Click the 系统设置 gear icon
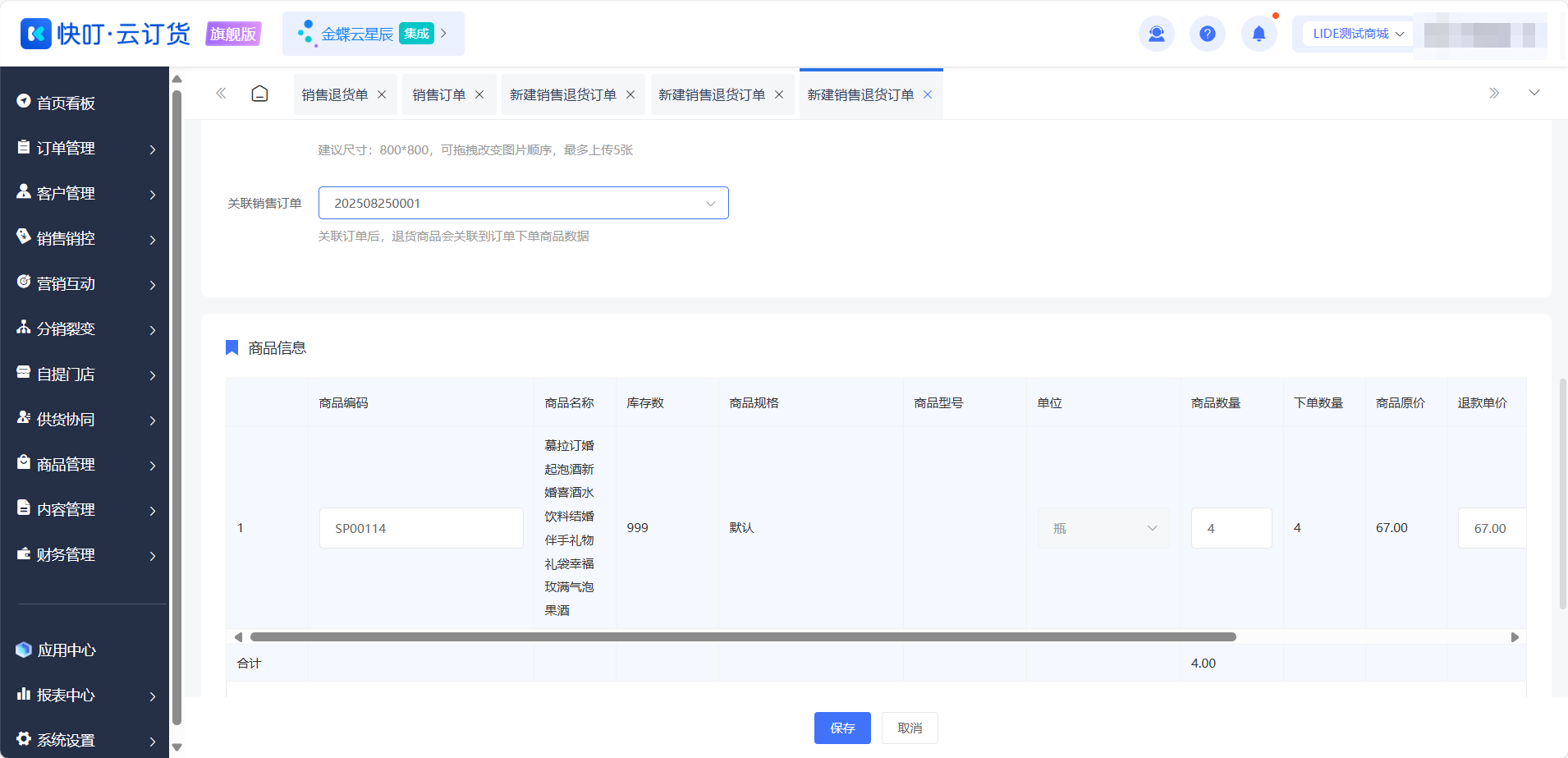Image resolution: width=1568 pixels, height=758 pixels. 24,738
